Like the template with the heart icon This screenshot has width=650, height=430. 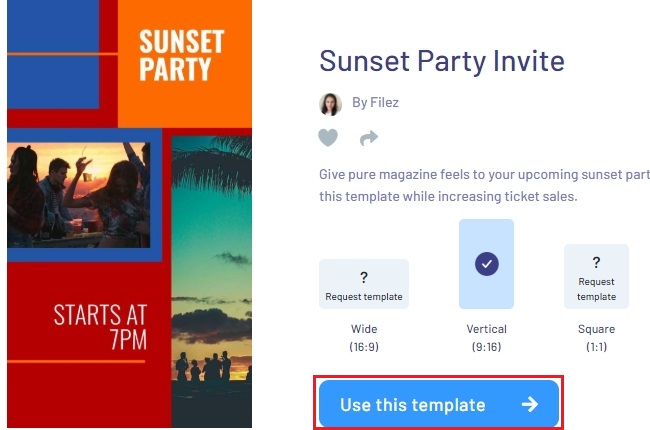coord(328,138)
